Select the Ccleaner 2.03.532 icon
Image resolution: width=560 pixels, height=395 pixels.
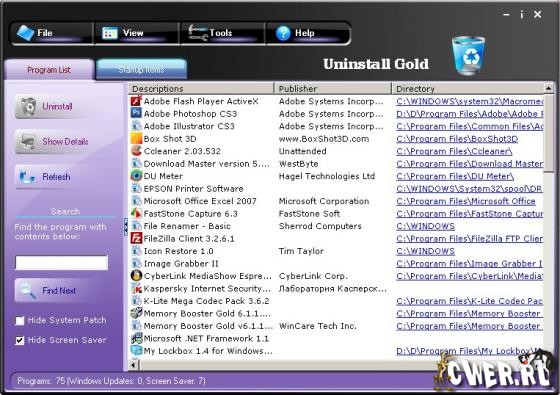136,151
